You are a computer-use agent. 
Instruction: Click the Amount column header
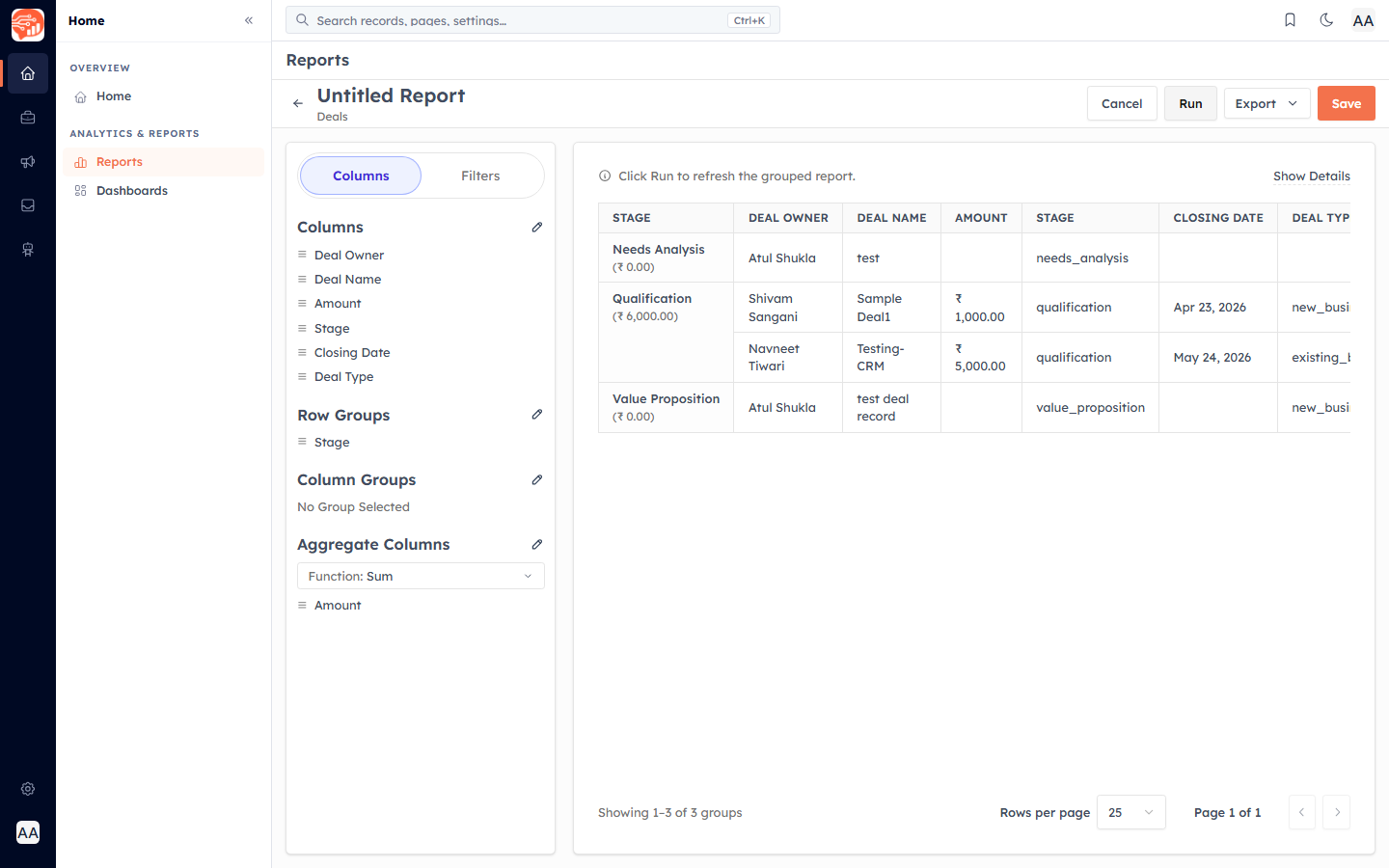981,218
